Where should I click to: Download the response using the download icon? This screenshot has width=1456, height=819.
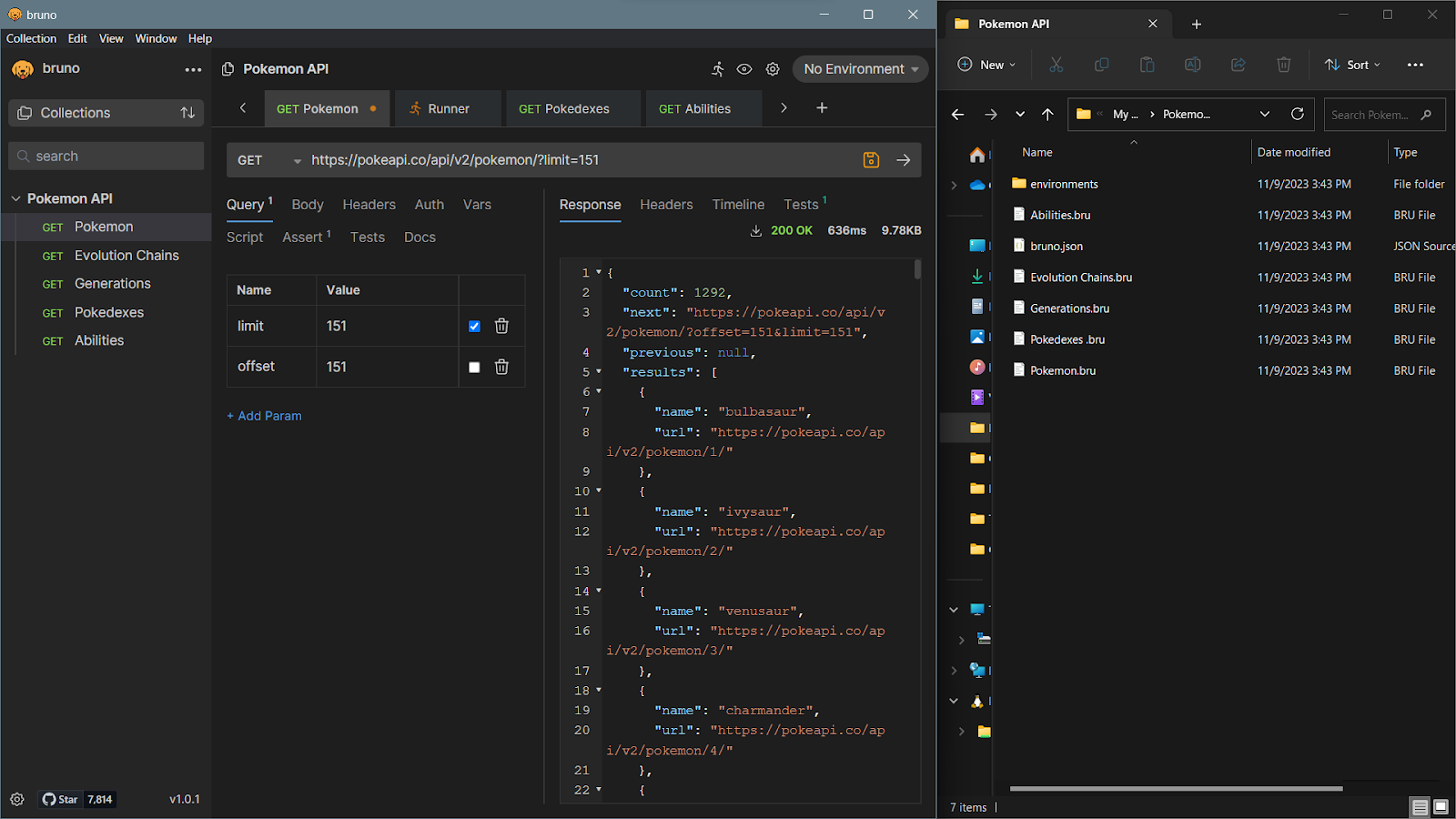(x=755, y=231)
